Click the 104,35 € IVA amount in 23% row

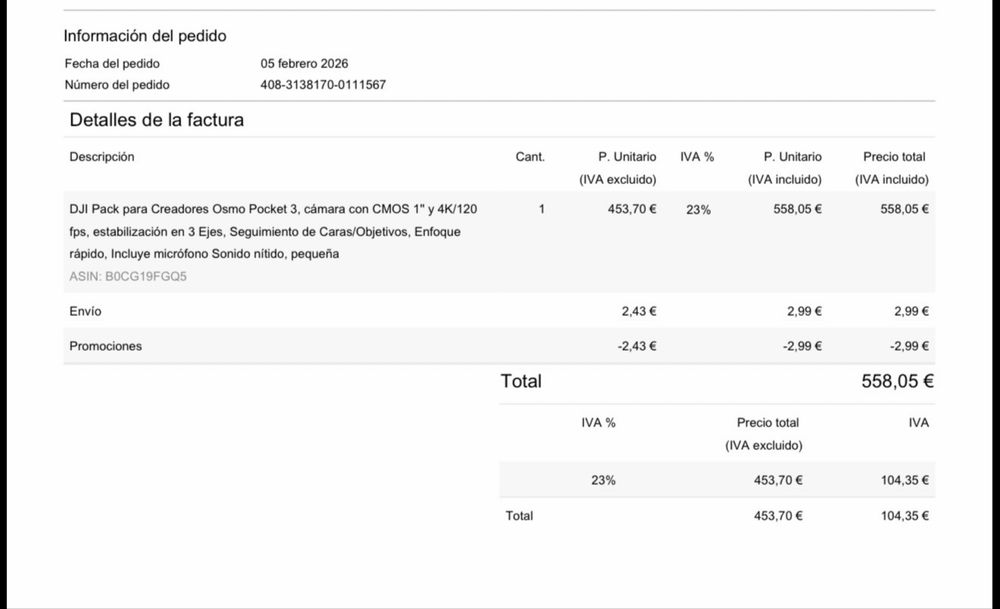coord(904,480)
